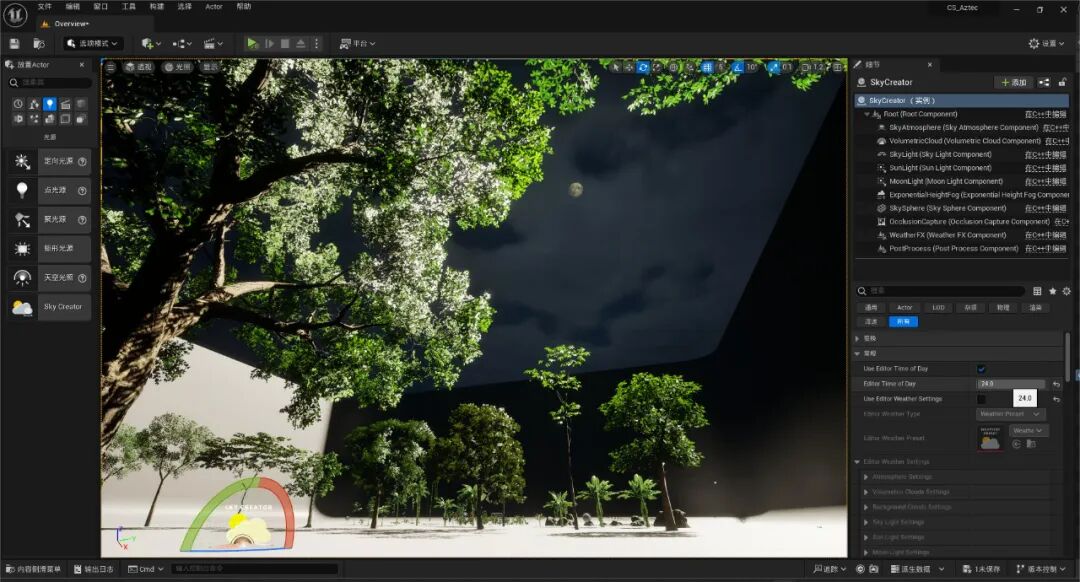
Task: Choose Spot Light (聚光源) item
Action: coord(50,220)
